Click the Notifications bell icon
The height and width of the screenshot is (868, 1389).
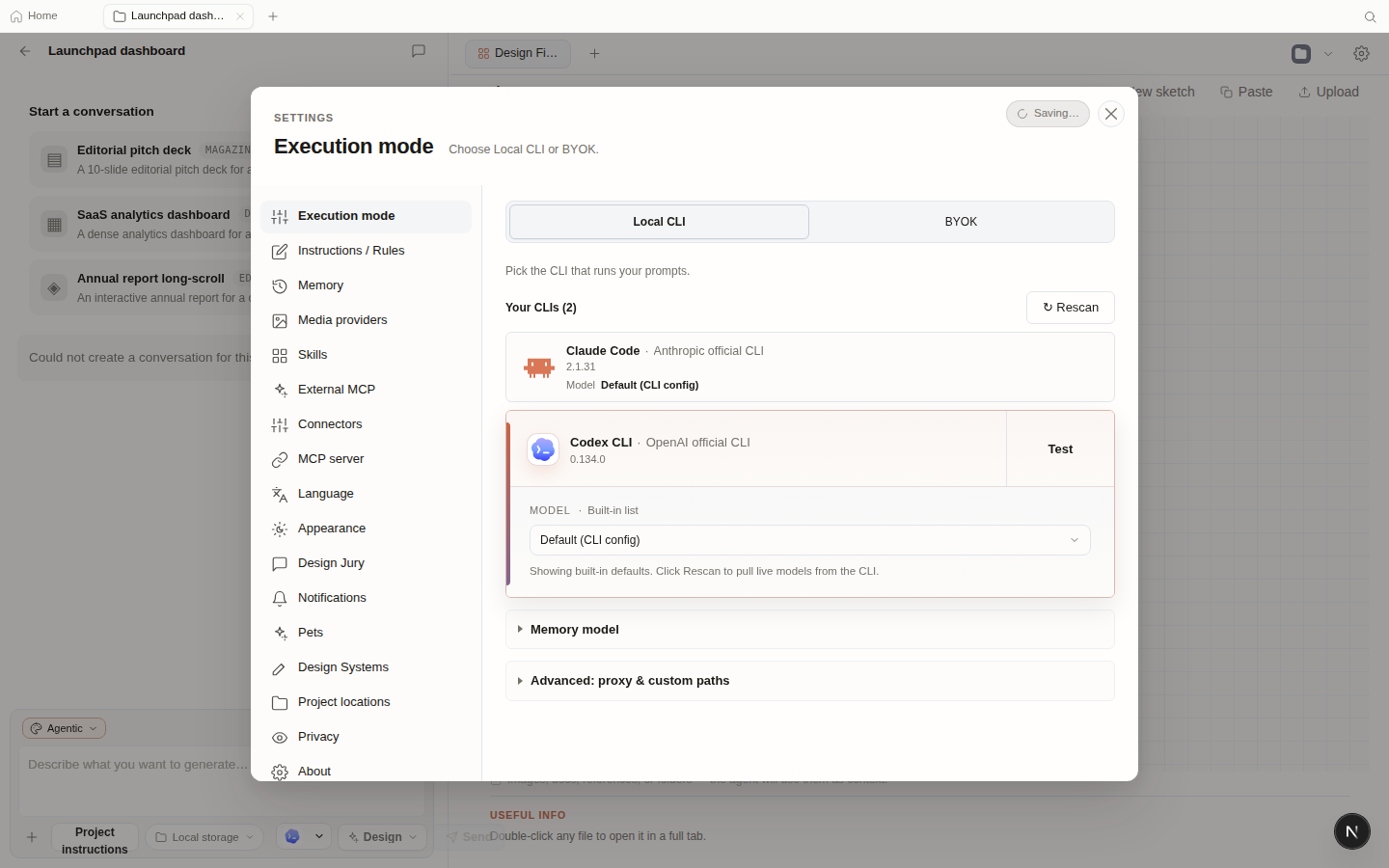tap(280, 599)
